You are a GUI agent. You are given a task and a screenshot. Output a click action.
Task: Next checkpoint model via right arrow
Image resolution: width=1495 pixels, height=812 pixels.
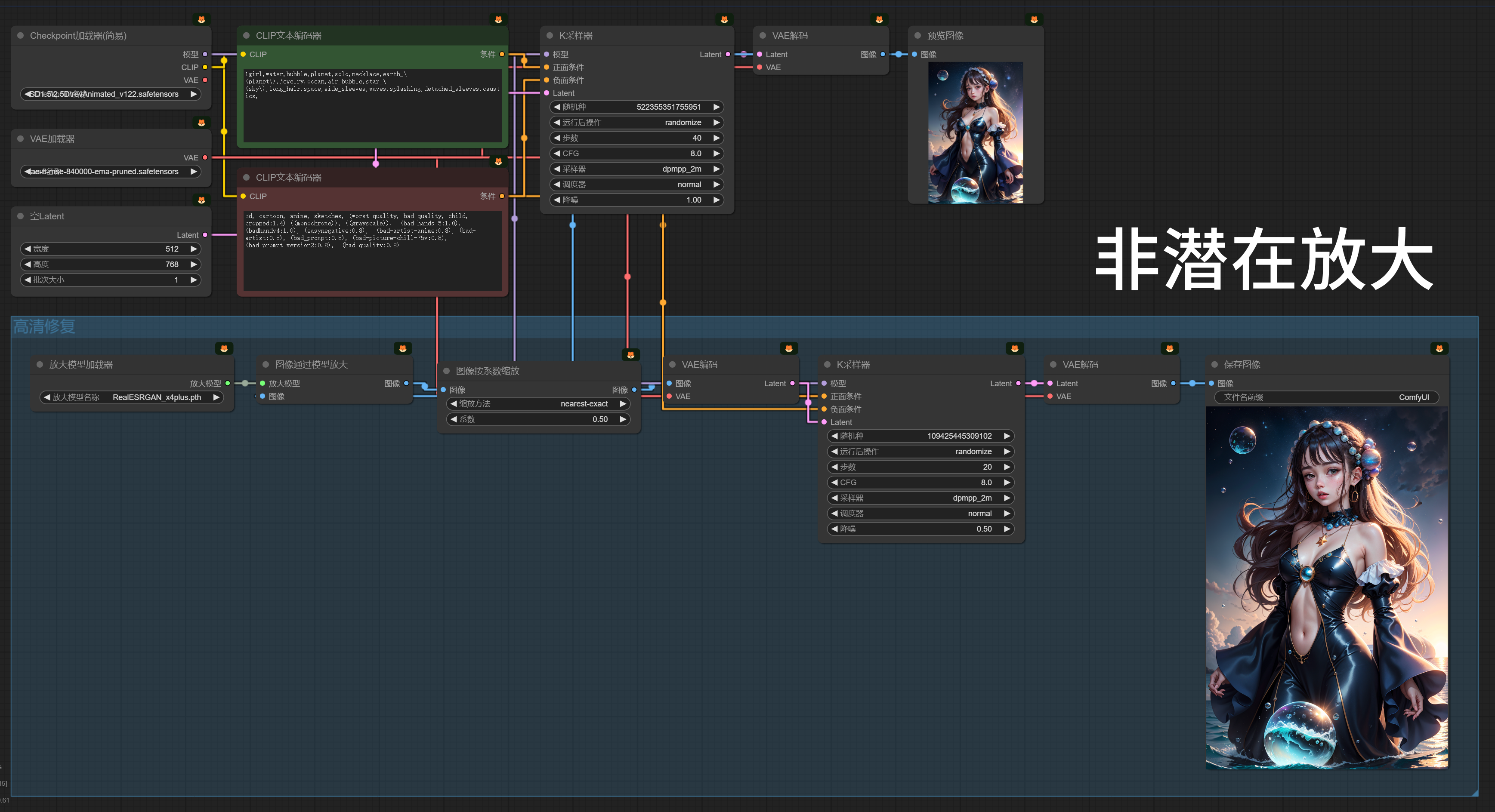coord(194,94)
